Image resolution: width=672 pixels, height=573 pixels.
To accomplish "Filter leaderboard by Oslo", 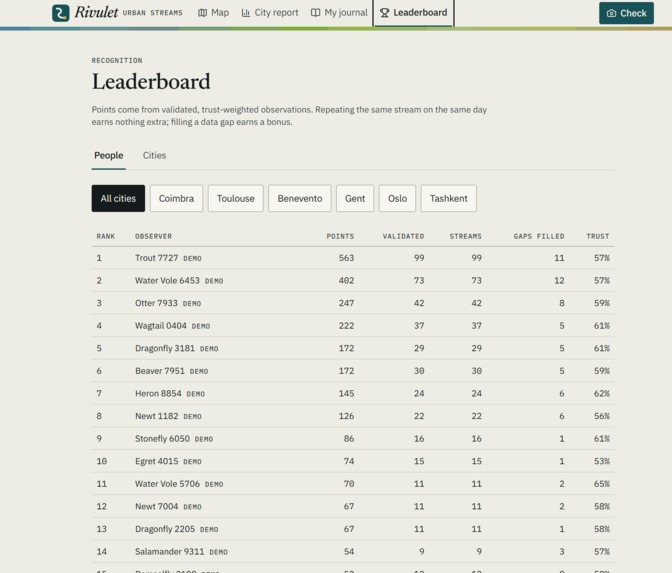I will pyautogui.click(x=397, y=198).
